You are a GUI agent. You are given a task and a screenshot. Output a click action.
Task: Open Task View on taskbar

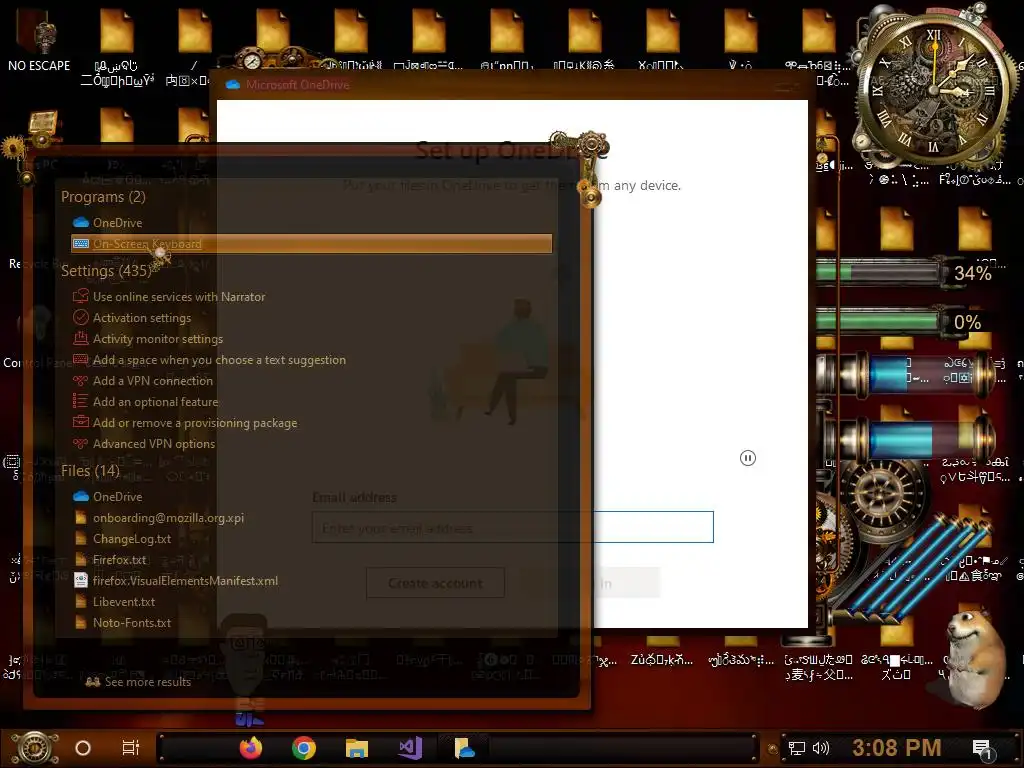[131, 748]
